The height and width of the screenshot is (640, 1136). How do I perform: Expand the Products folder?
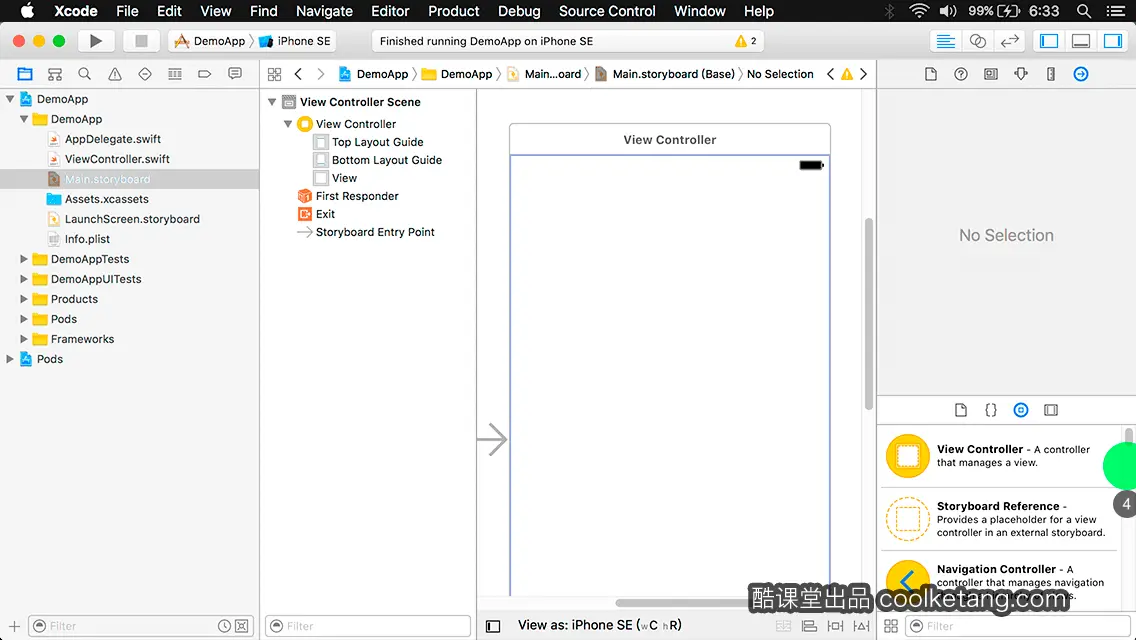[24, 299]
